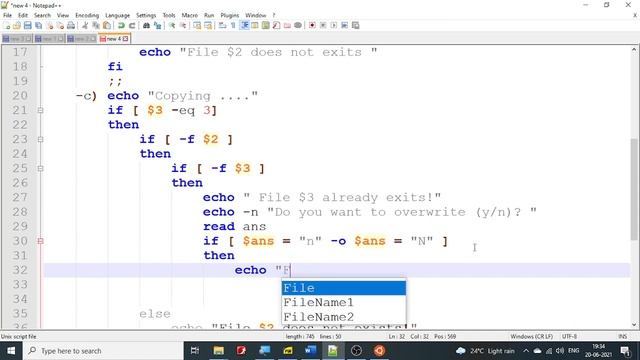Viewport: 640px width, 360px height.
Task: Click the scrollbar up arrow in editor
Action: click(634, 49)
